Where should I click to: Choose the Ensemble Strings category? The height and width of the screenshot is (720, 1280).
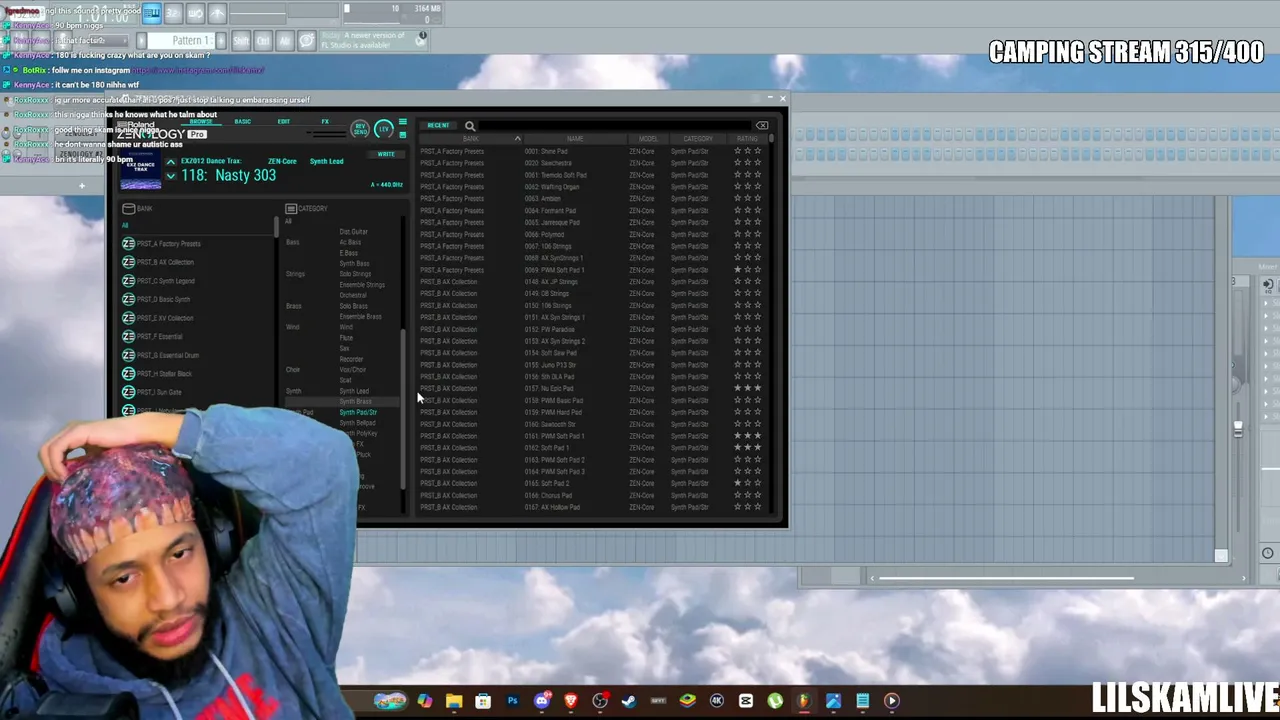tap(362, 285)
